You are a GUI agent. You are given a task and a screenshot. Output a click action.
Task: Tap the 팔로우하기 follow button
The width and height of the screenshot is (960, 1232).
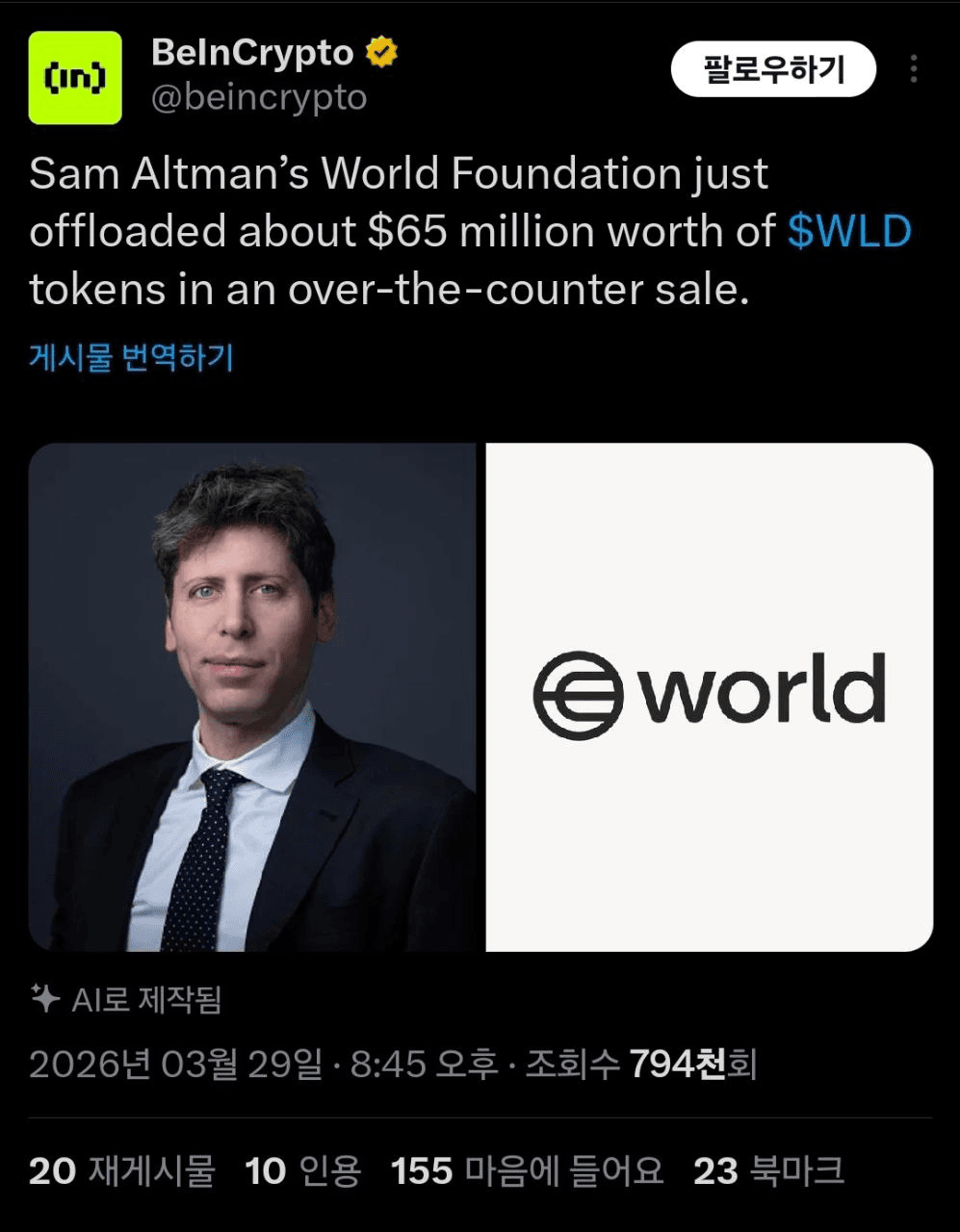773,70
